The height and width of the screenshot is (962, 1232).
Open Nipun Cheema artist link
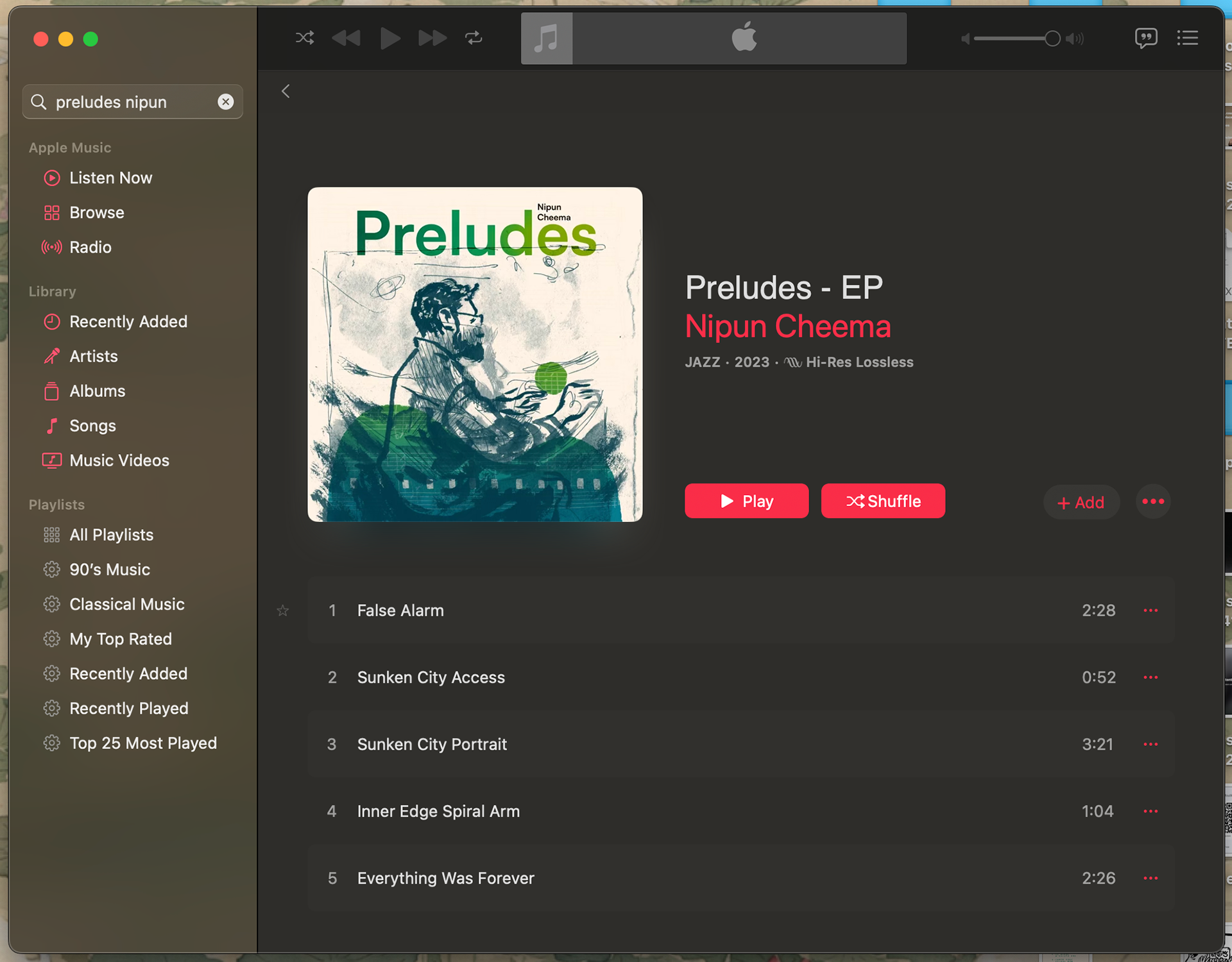[x=787, y=326]
